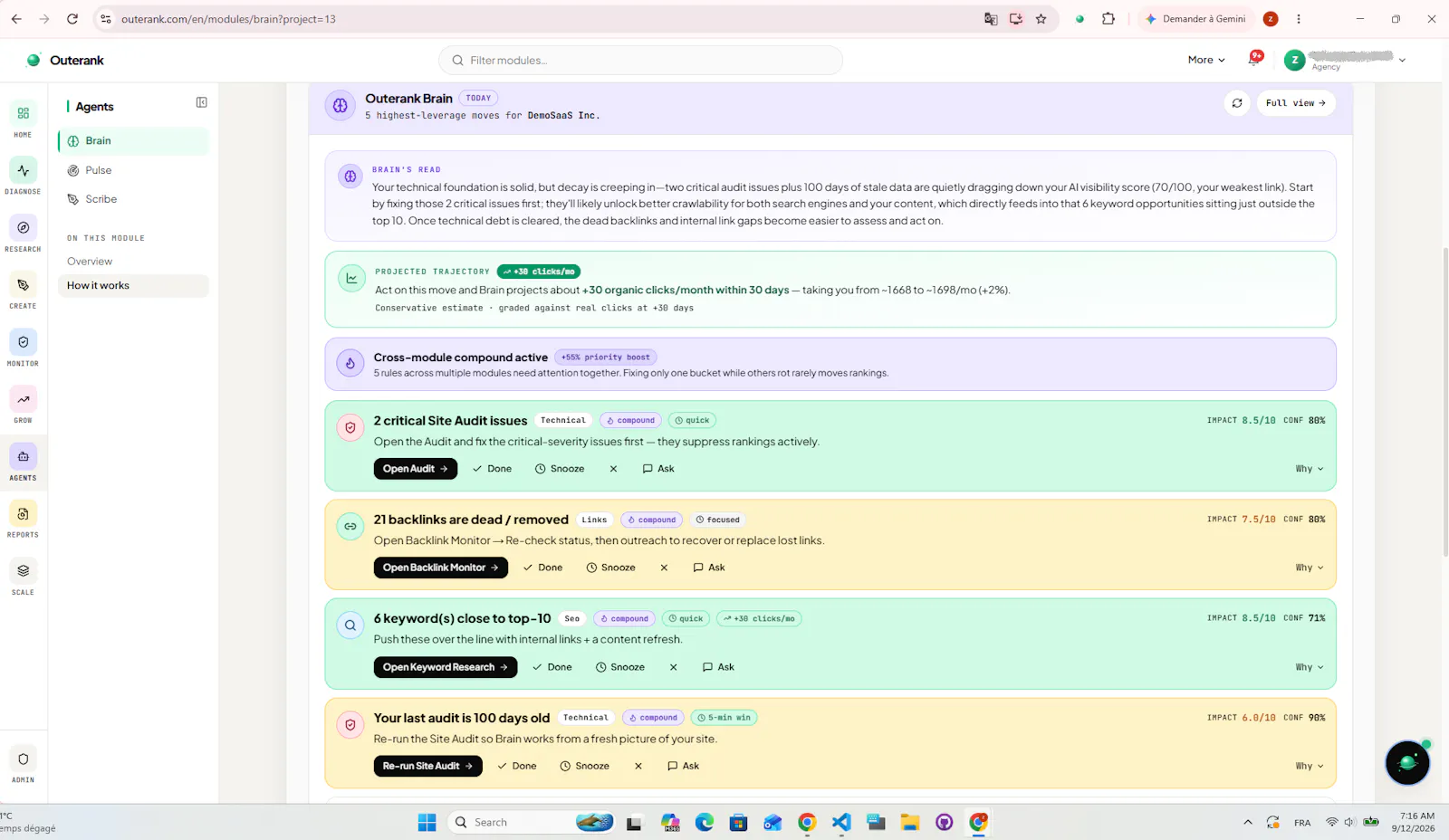1449x840 pixels.
Task: Snooze the critical Site Audit issues card
Action: click(x=560, y=469)
